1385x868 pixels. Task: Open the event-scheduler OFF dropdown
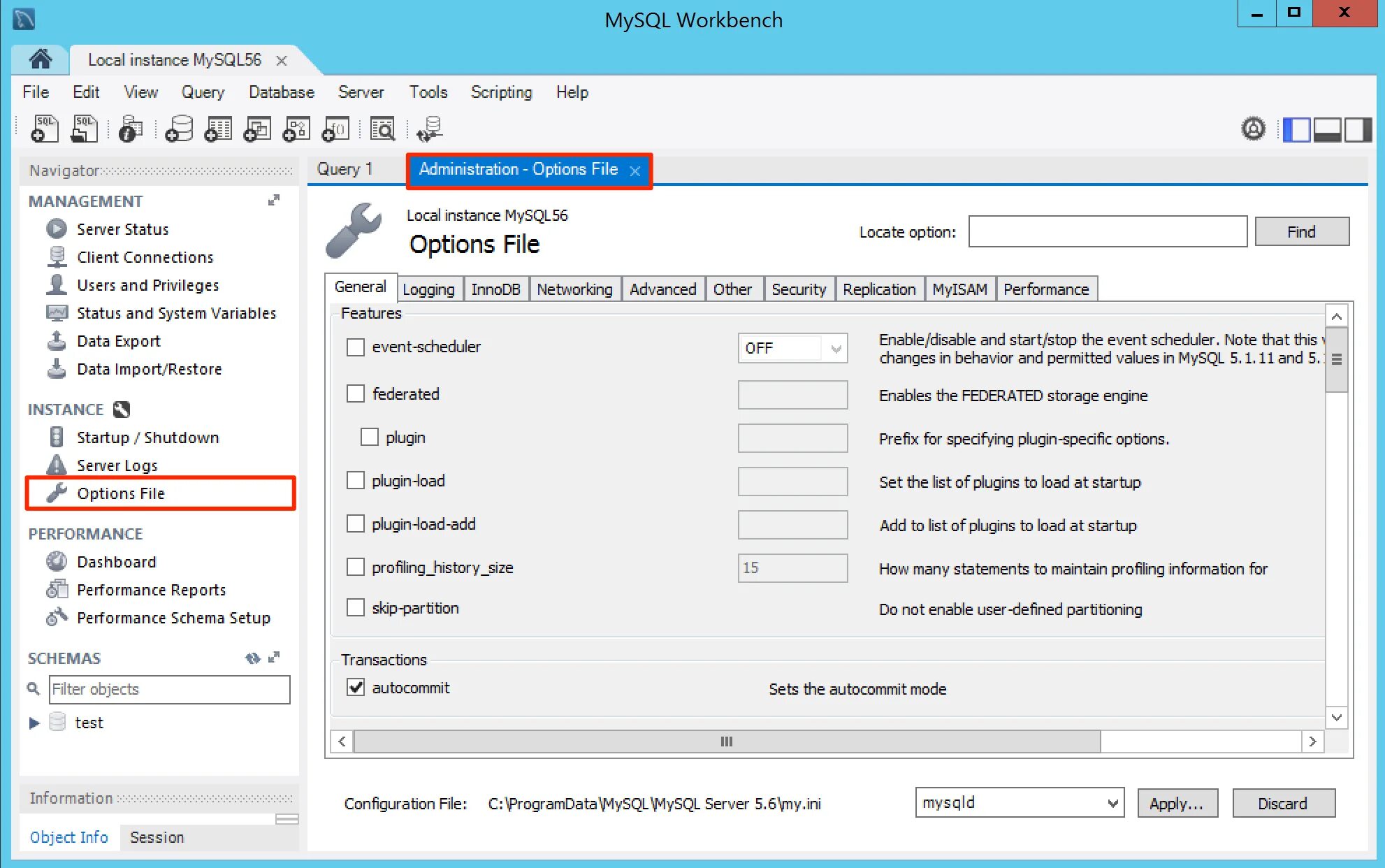792,348
